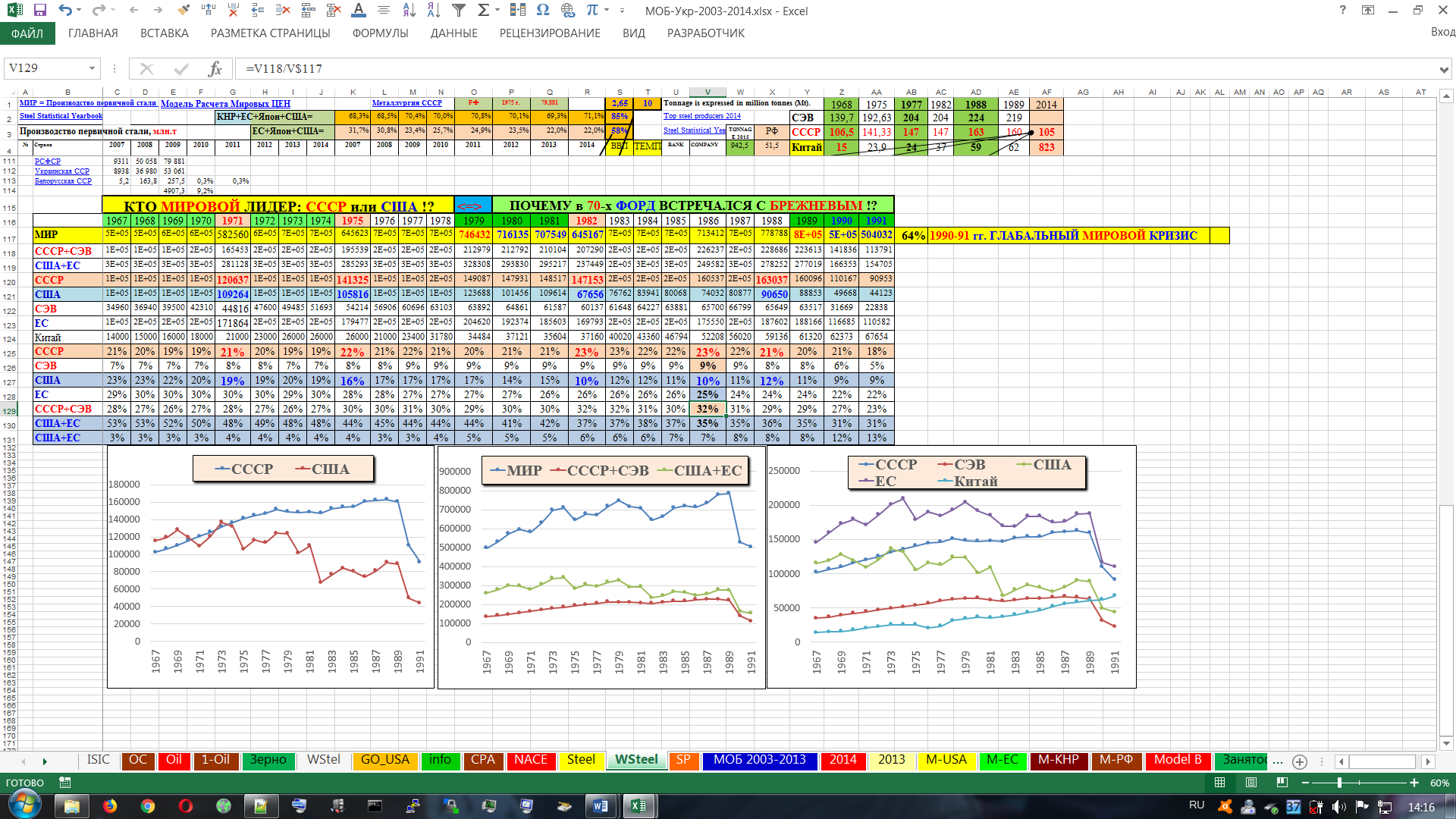Click the format painter brush icon
The width and height of the screenshot is (1456, 819).
pyautogui.click(x=183, y=11)
